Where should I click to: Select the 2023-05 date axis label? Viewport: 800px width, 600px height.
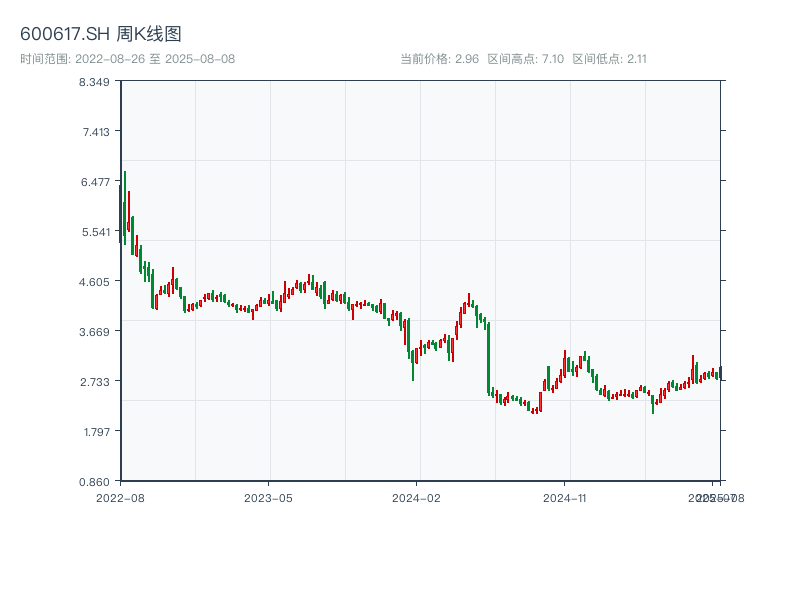[268, 497]
